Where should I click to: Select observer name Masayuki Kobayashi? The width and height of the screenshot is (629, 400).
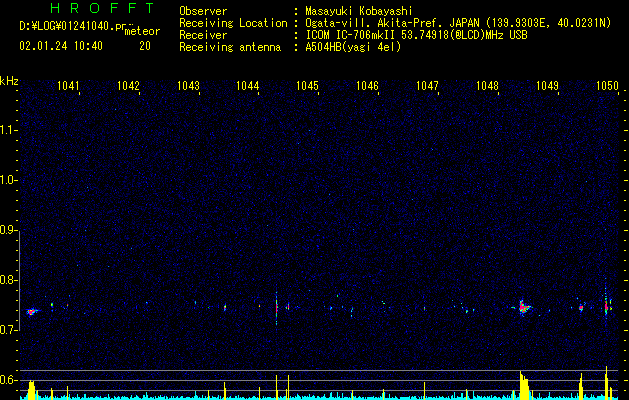[x=359, y=11]
